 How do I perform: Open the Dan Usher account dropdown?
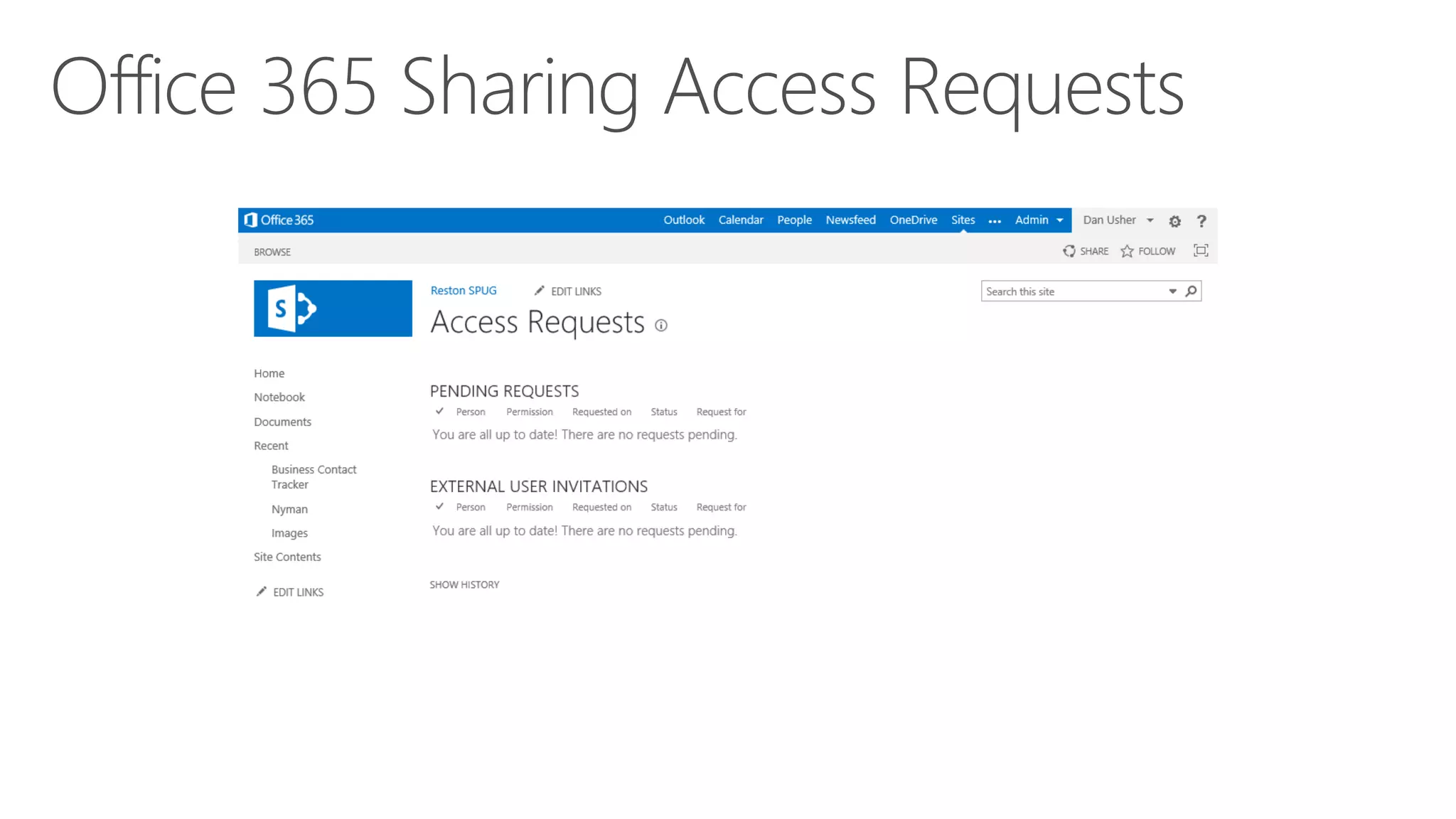pyautogui.click(x=1118, y=220)
